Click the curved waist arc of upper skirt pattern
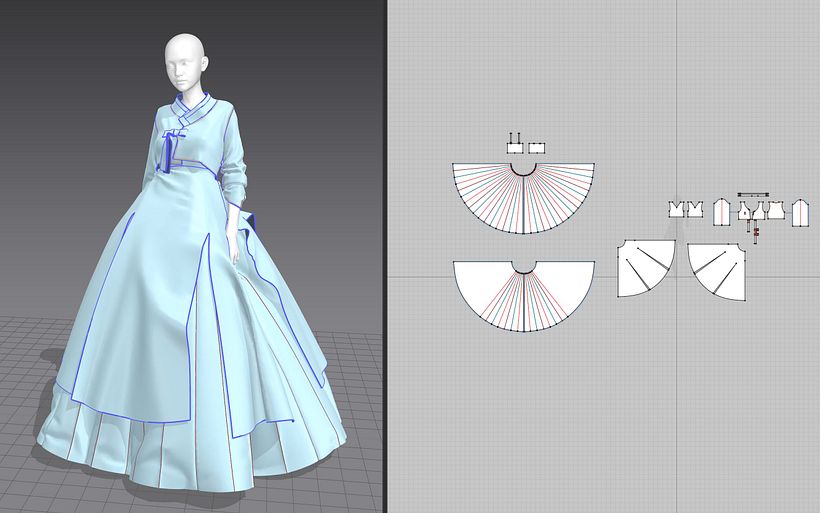This screenshot has height=513, width=820. (x=523, y=174)
